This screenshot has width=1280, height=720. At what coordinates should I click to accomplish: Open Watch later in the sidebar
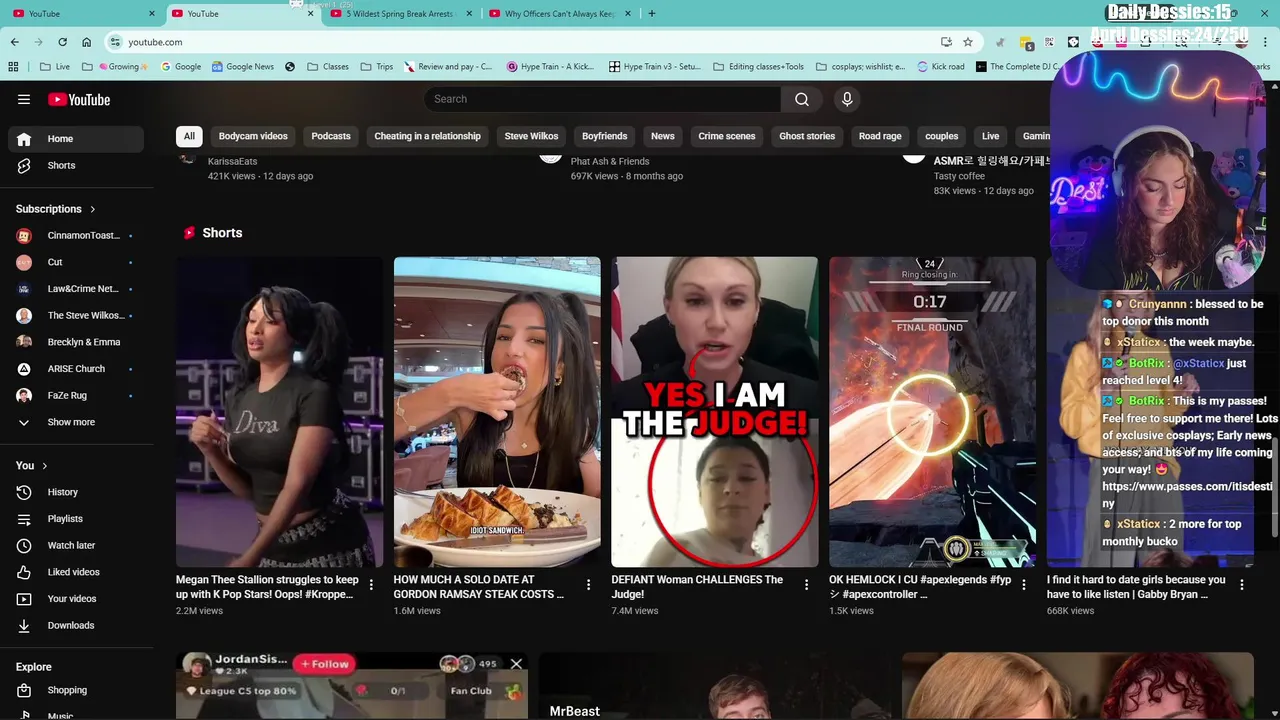pyautogui.click(x=76, y=545)
